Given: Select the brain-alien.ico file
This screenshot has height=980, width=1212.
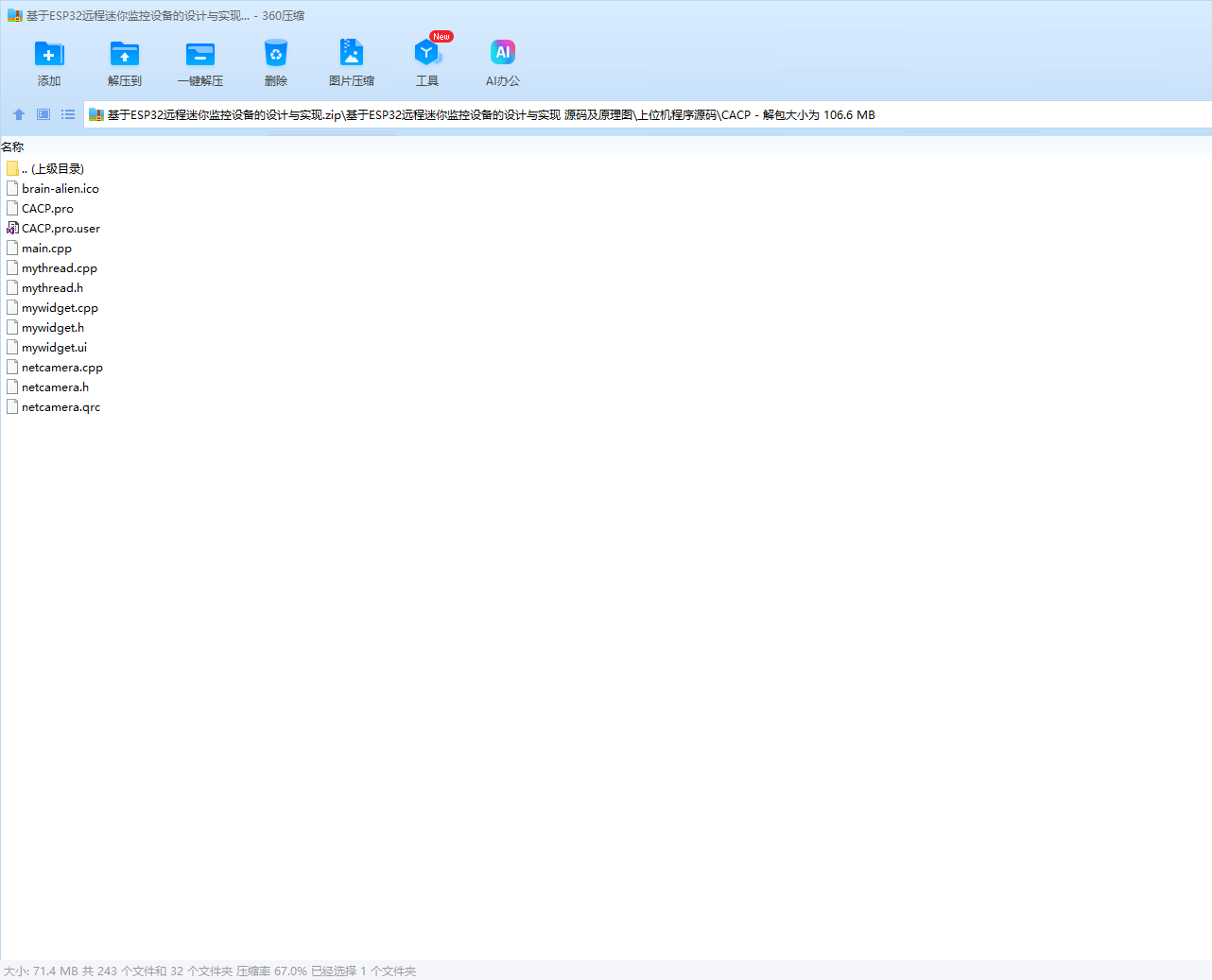Looking at the screenshot, I should point(61,189).
